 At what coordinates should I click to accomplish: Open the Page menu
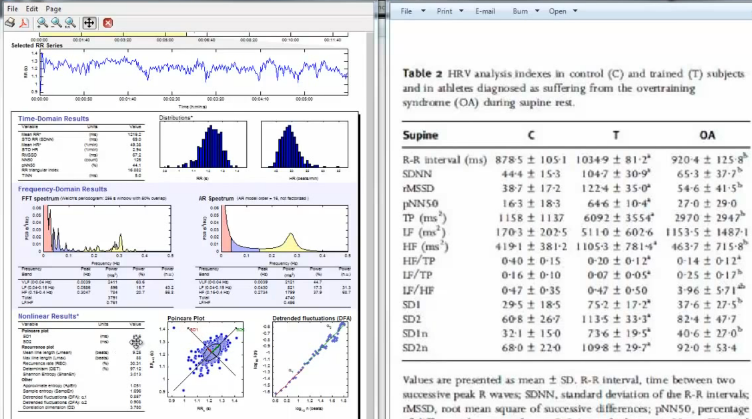point(55,7)
